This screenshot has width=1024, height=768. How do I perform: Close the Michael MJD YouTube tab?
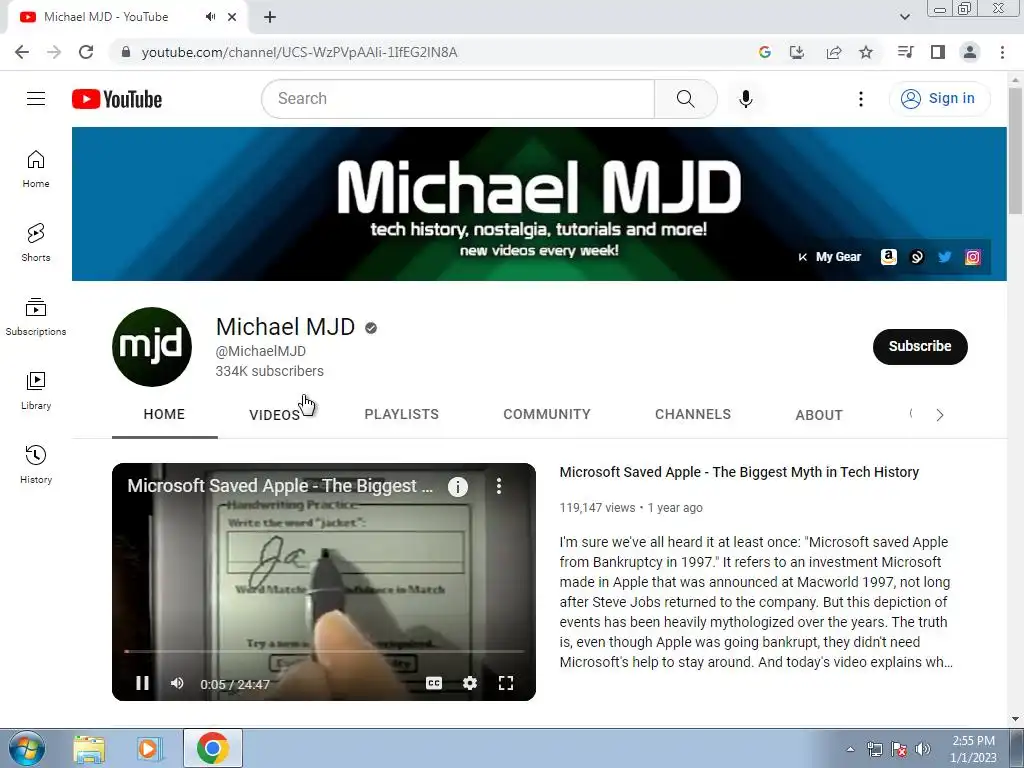232,17
